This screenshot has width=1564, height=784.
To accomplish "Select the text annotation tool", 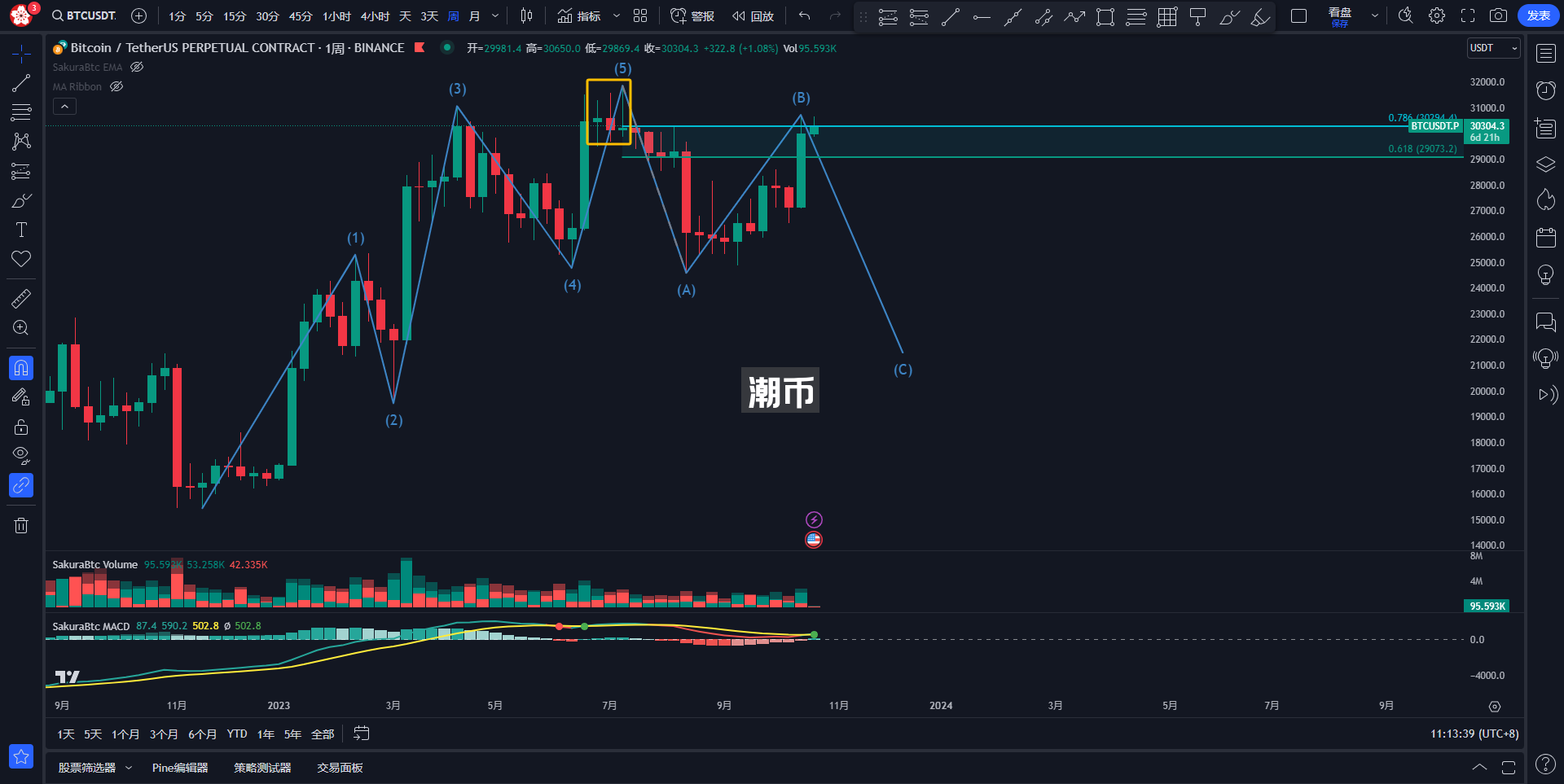I will [x=21, y=230].
